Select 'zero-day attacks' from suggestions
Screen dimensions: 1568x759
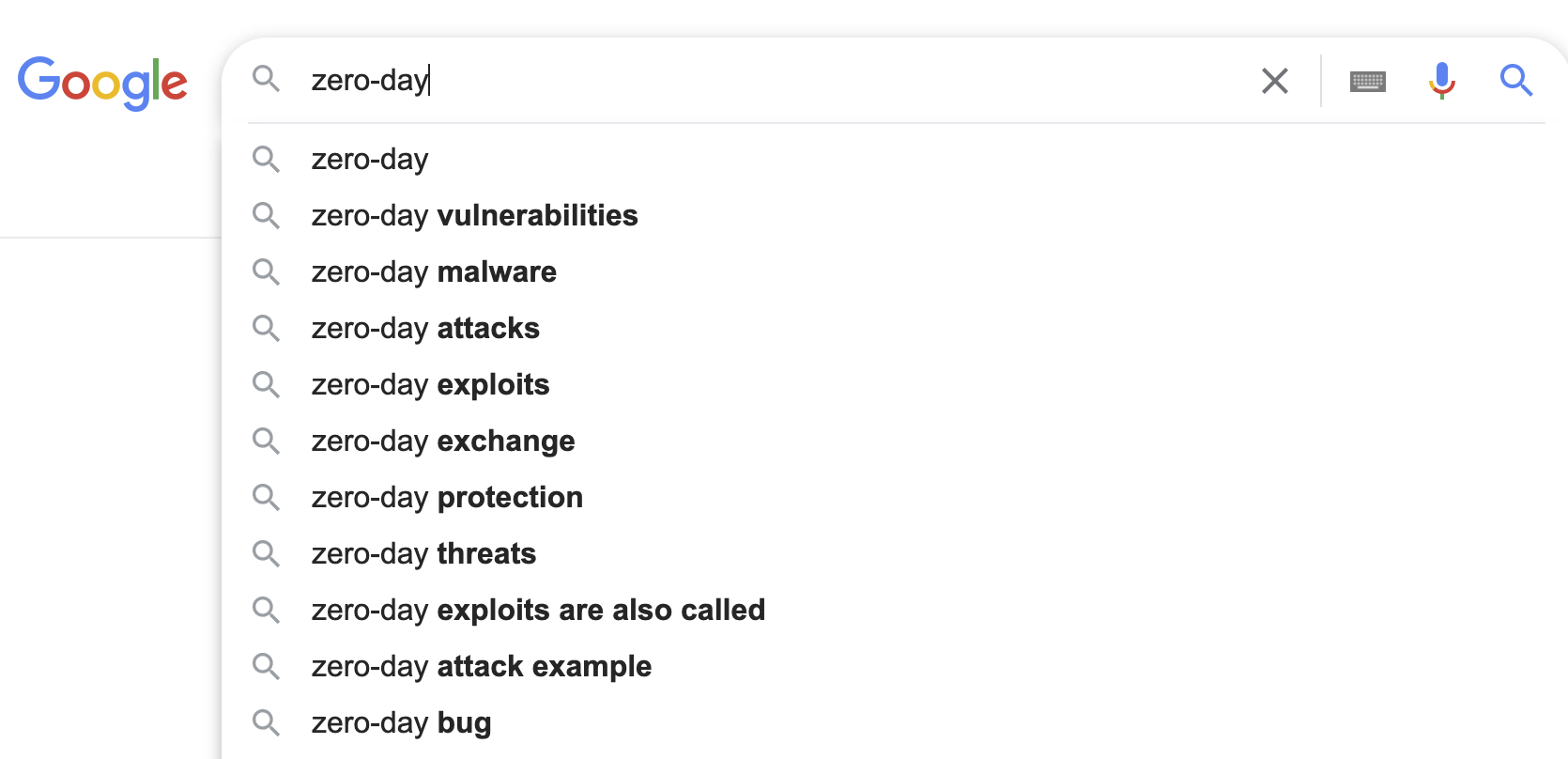425,329
